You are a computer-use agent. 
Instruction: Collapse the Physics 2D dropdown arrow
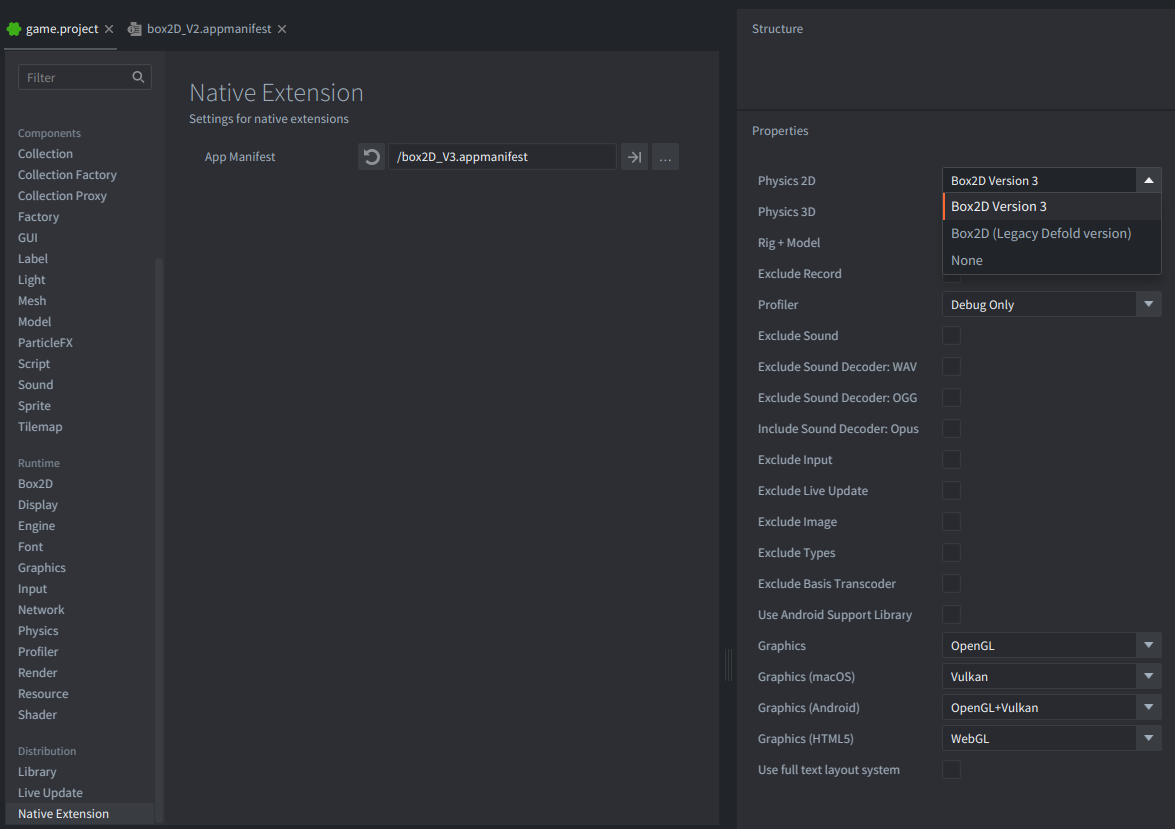pos(1148,180)
